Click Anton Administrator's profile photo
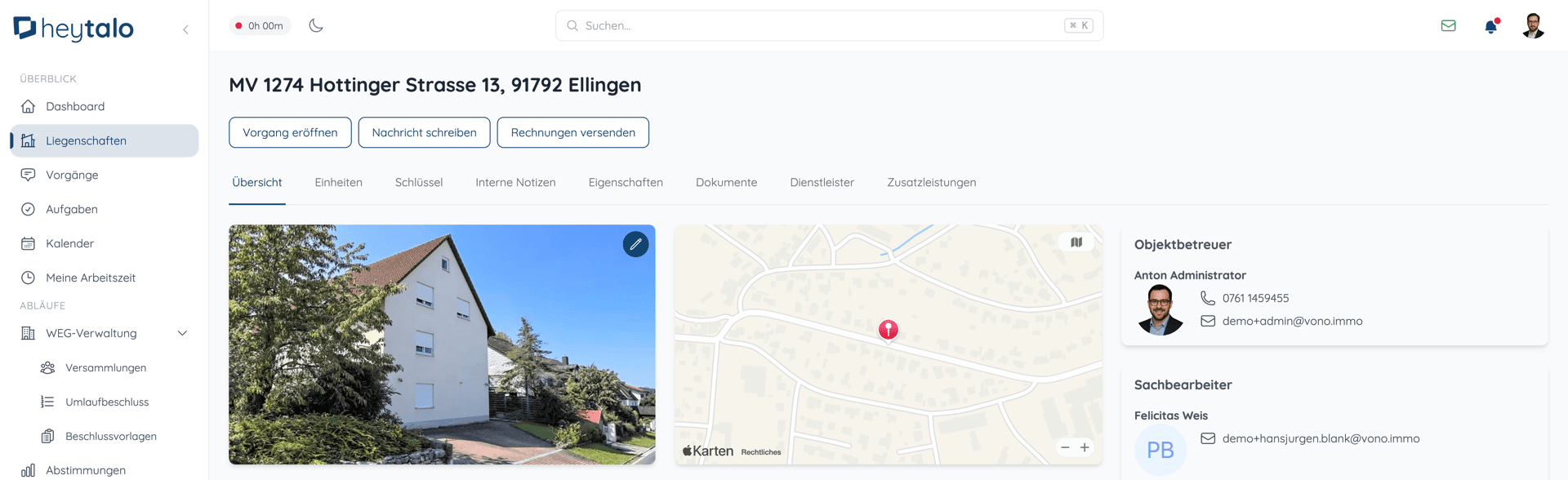 coord(1160,310)
